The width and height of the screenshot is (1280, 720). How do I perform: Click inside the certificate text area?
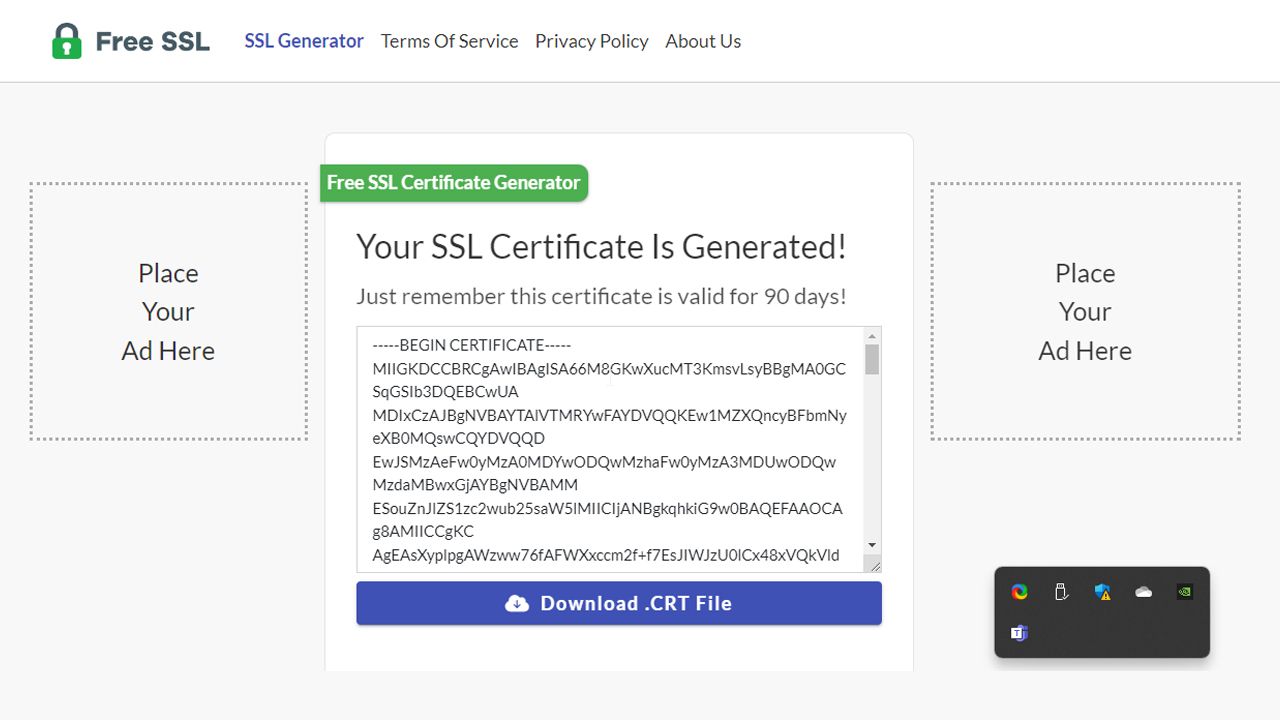[610, 449]
